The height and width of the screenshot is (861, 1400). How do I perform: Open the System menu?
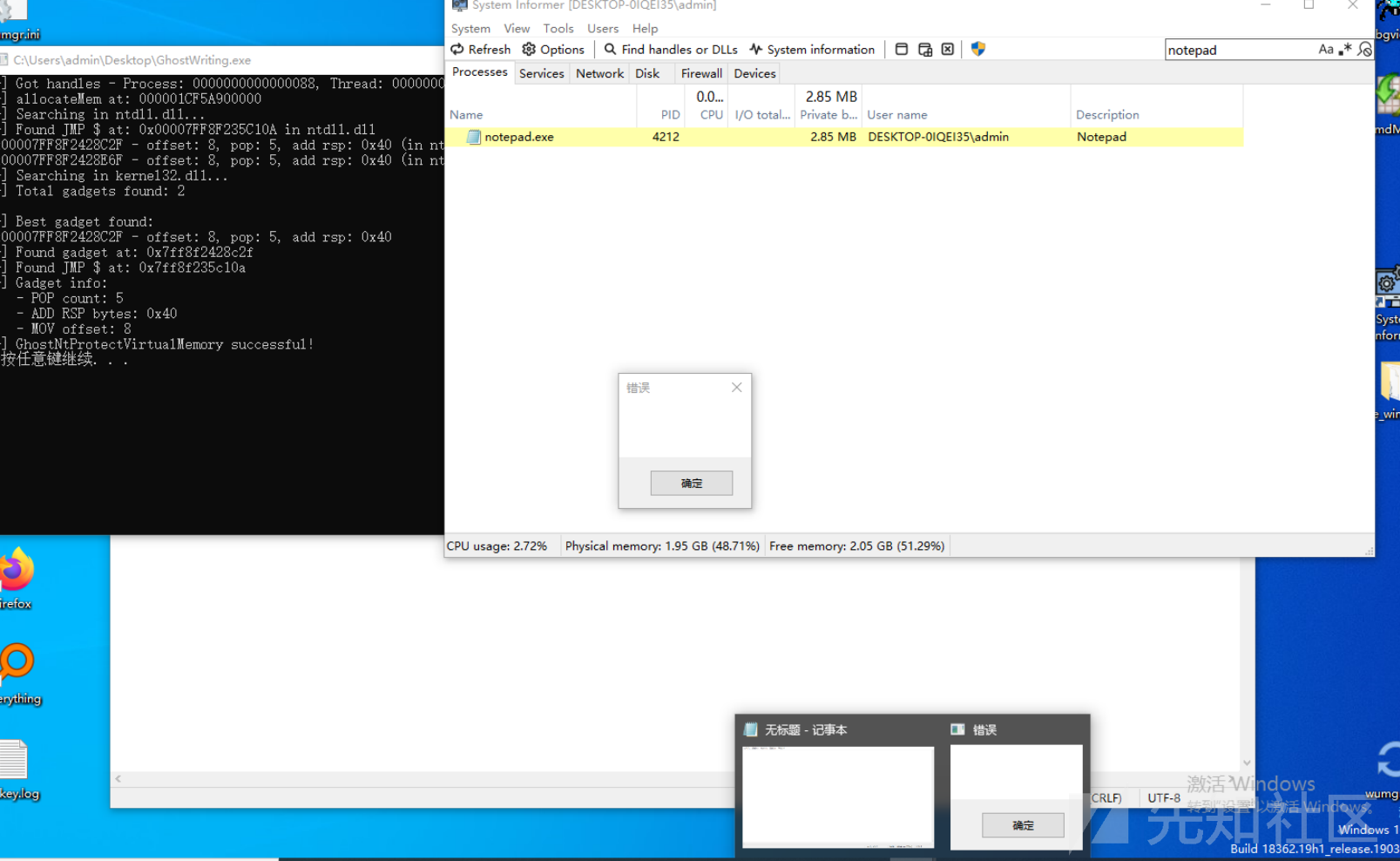tap(470, 29)
